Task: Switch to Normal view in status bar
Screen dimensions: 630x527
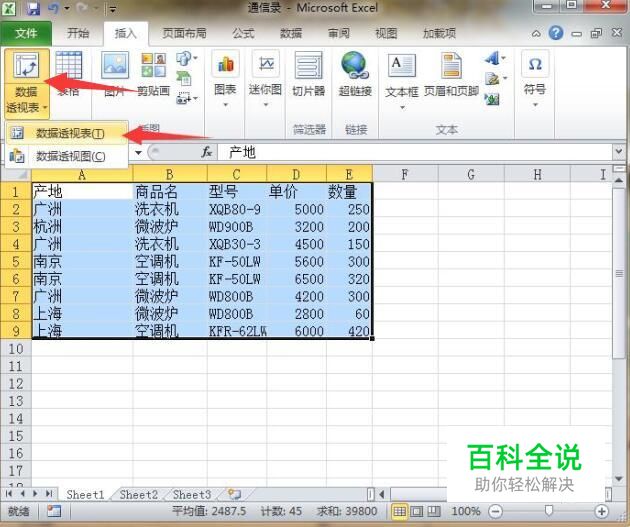Action: pos(399,511)
